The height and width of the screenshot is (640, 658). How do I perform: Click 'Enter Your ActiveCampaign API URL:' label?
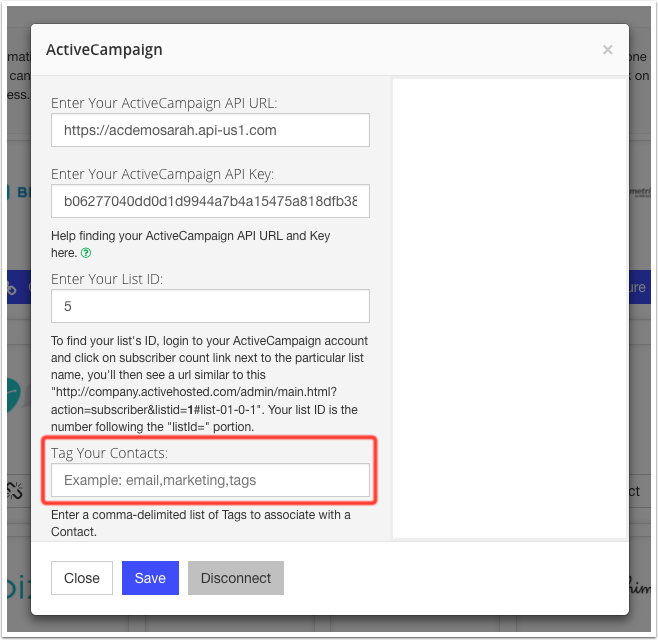164,103
